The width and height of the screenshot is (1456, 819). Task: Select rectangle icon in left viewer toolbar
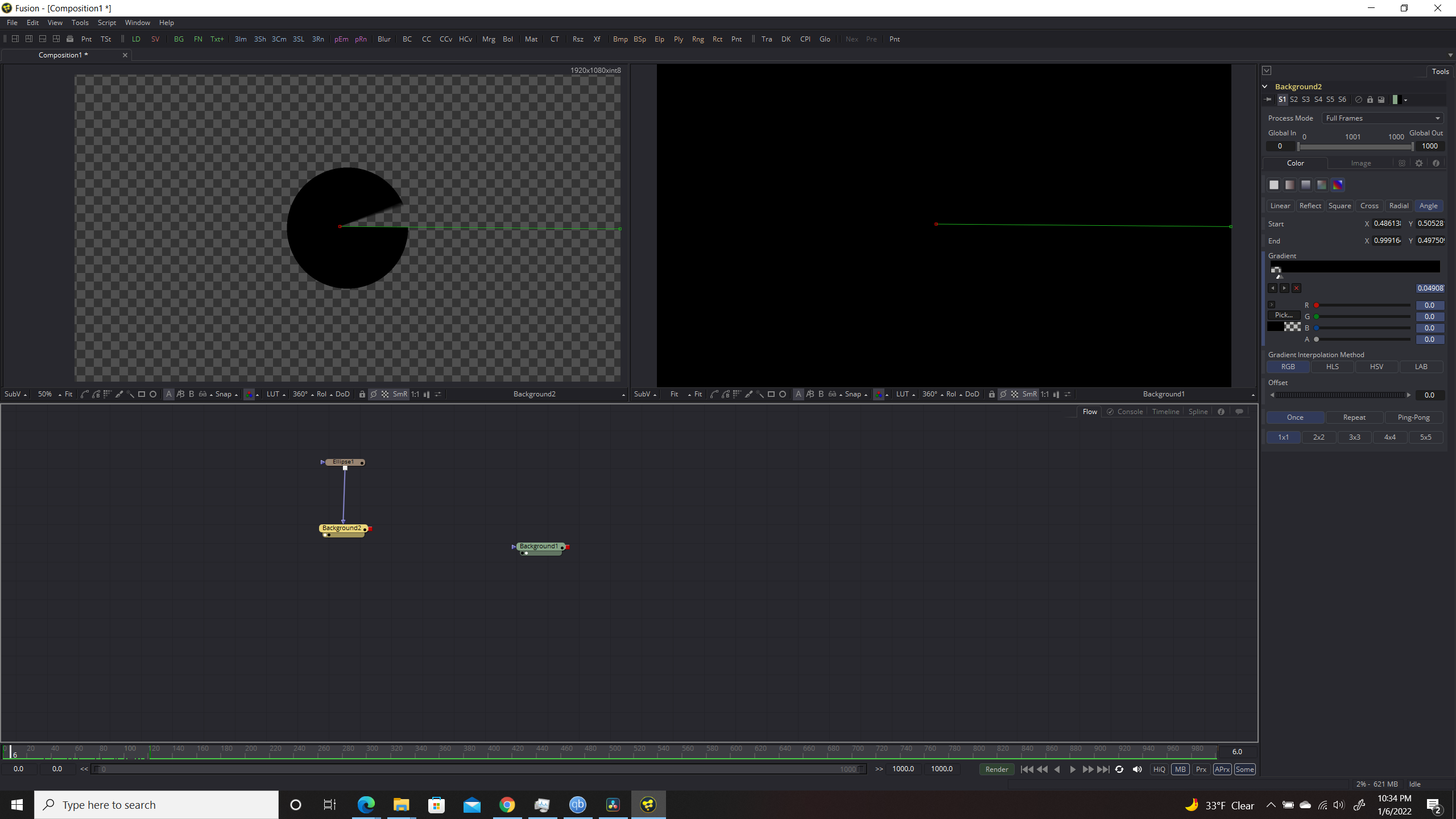point(142,394)
